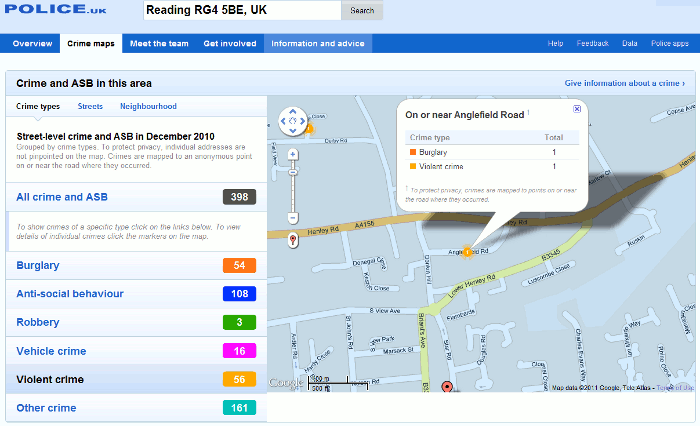Click the Terms of Use map link
700x426 pixels.
pyautogui.click(x=675, y=388)
